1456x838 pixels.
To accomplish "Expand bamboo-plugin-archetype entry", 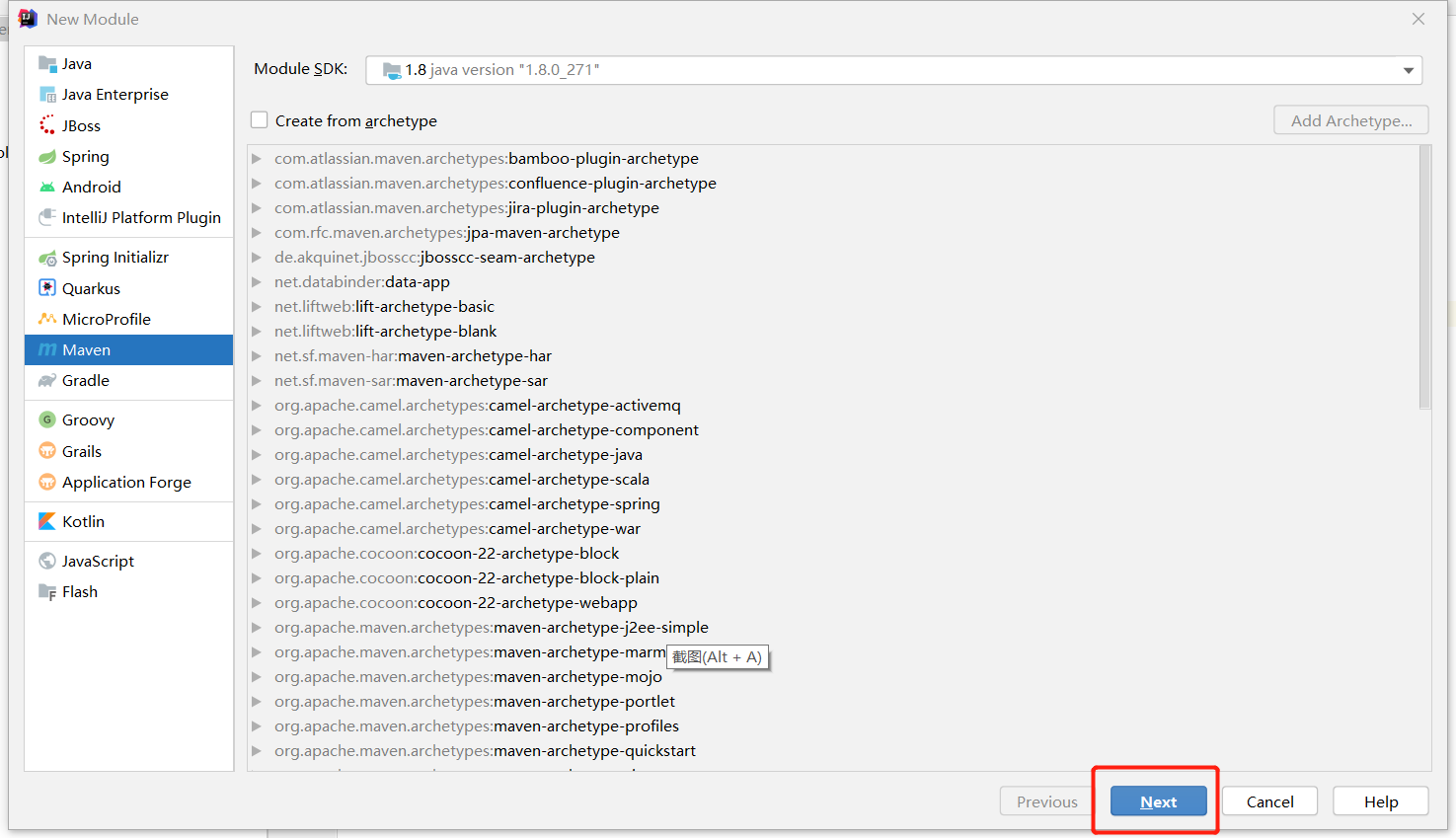I will click(x=257, y=159).
